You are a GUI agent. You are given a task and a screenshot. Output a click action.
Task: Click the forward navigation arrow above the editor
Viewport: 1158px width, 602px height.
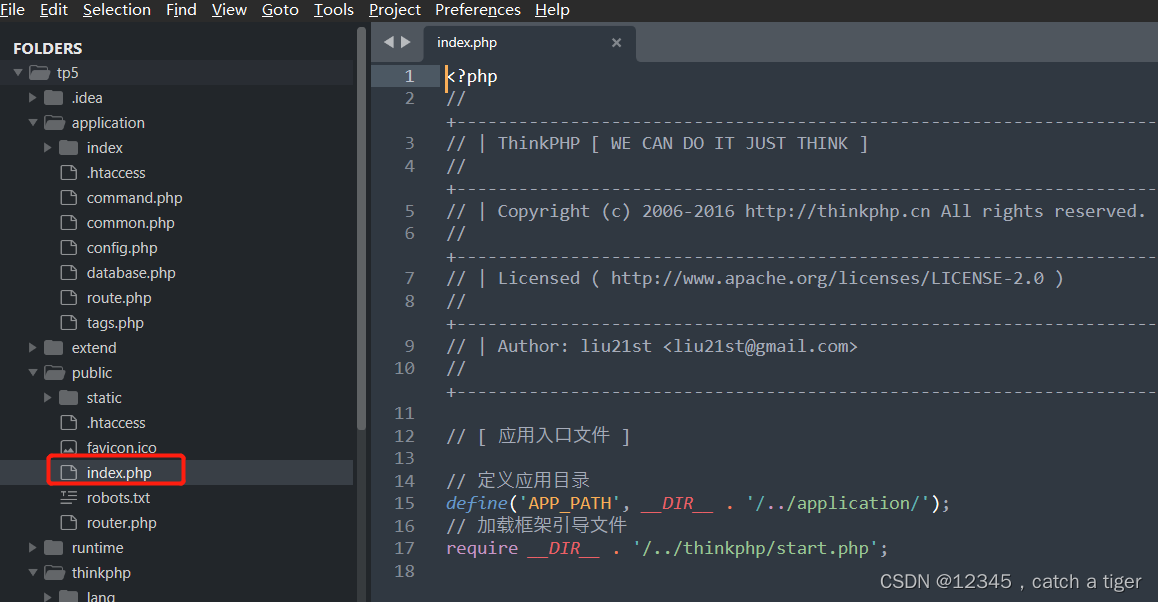tap(406, 42)
